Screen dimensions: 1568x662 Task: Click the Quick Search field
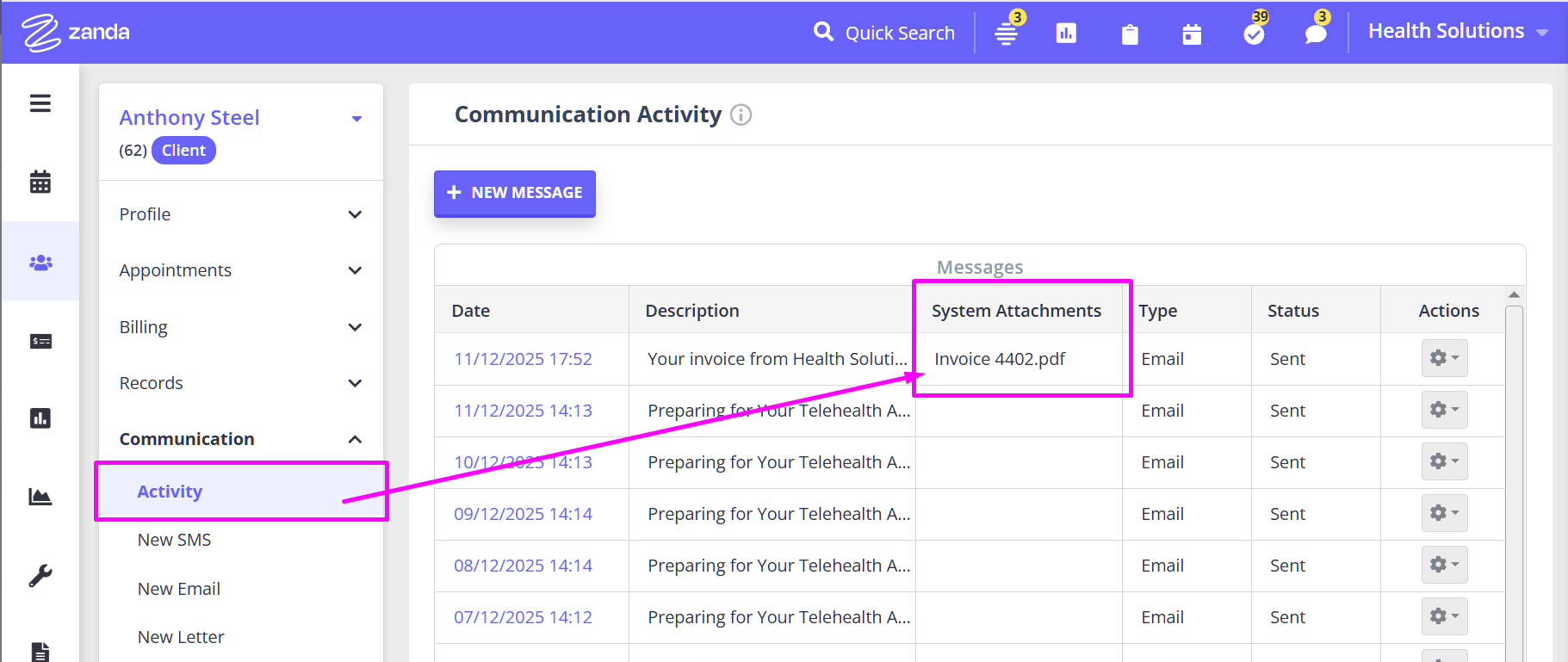click(x=899, y=33)
